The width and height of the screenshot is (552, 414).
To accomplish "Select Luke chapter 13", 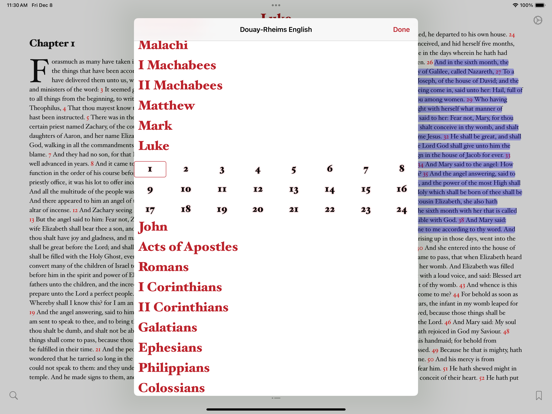I will pos(294,190).
